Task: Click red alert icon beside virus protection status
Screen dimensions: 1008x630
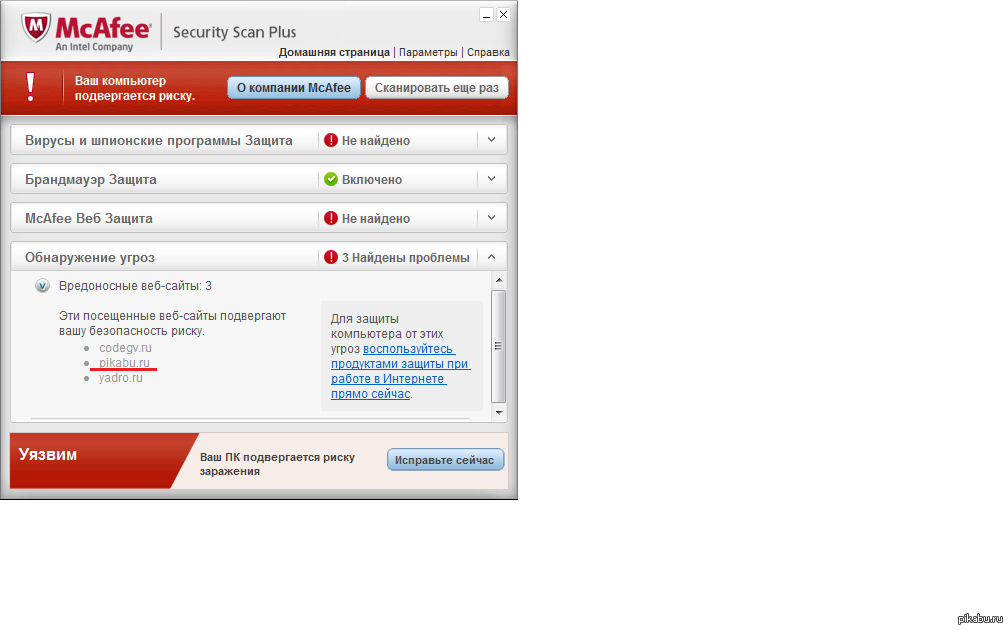Action: tap(330, 141)
